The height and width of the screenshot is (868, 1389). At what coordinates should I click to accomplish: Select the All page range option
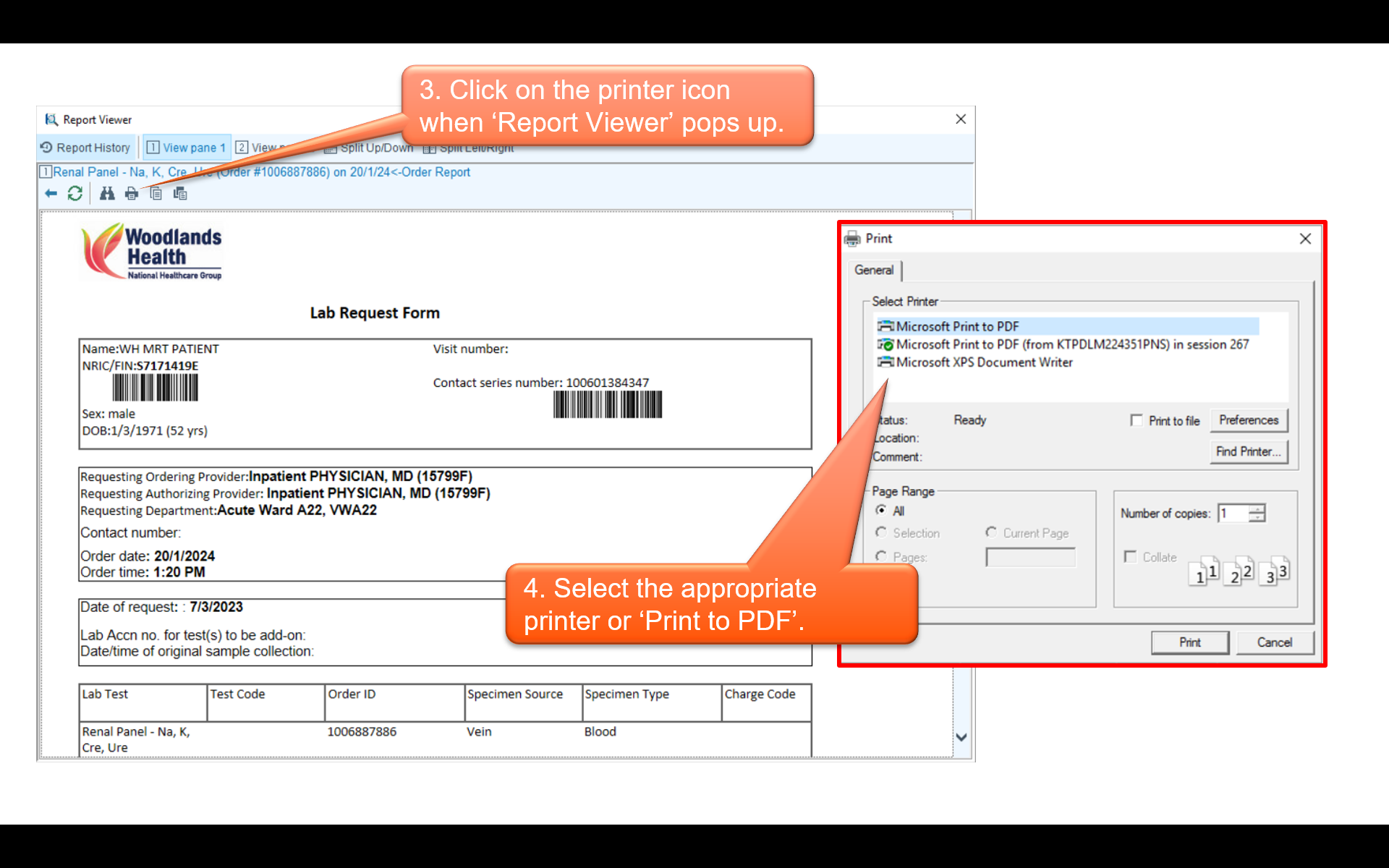pyautogui.click(x=881, y=510)
